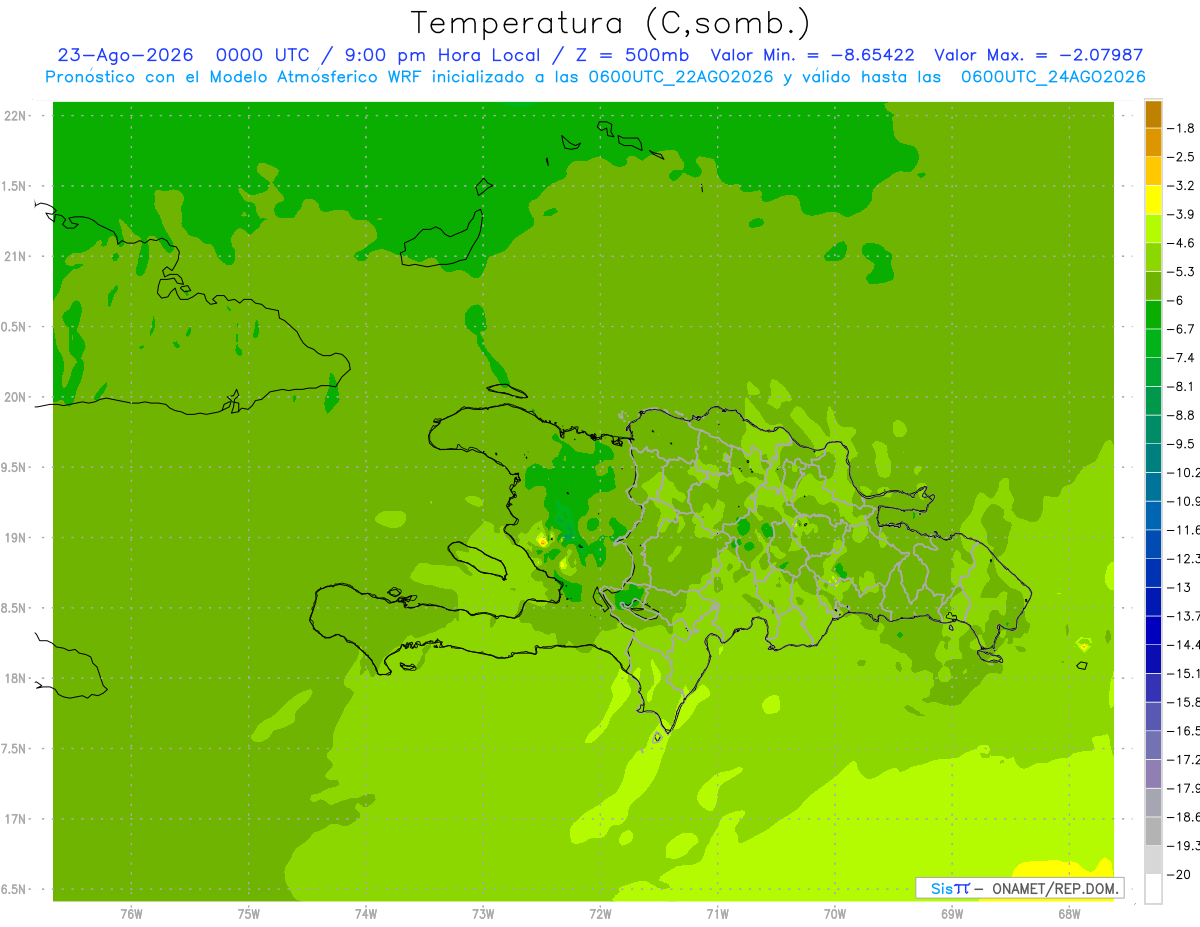The image size is (1200, 927).
Task: Click the 1.5N latitude axis label
Action: 15,186
